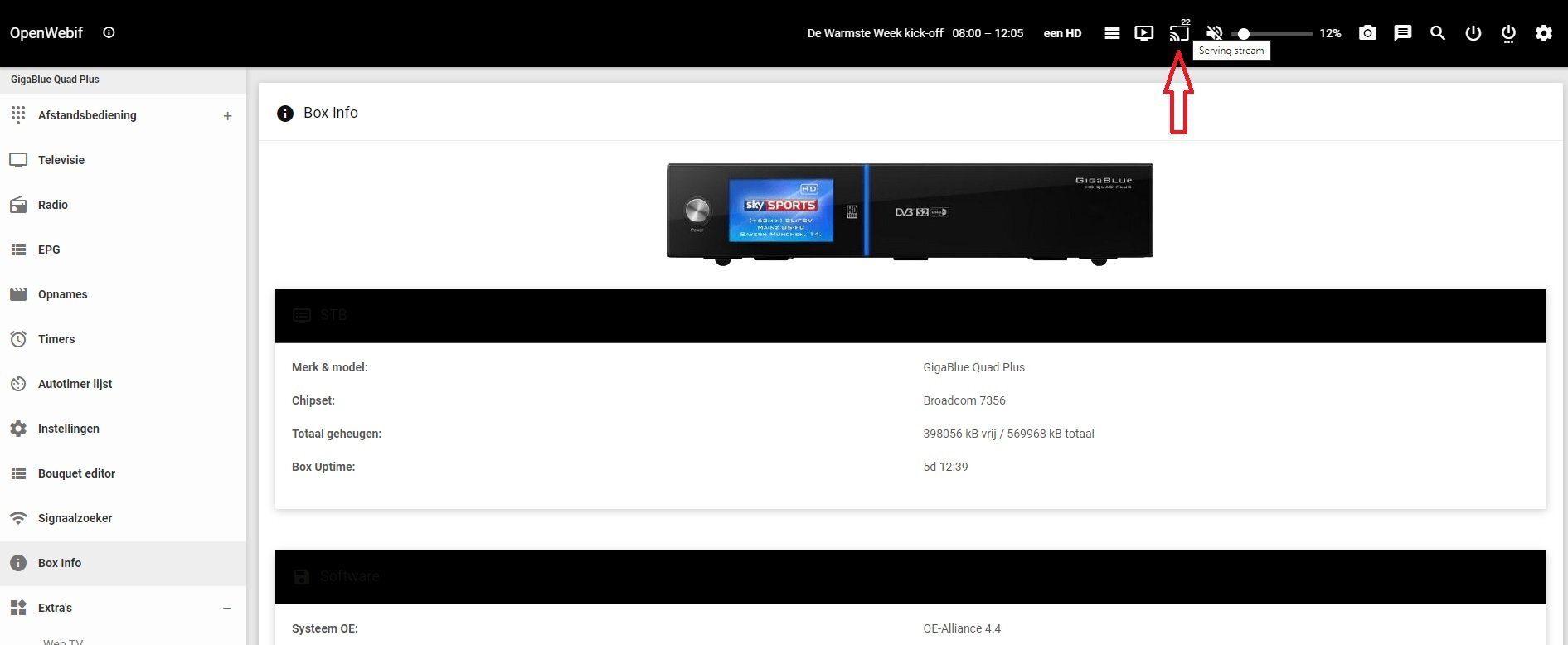Image resolution: width=1568 pixels, height=645 pixels.
Task: Open the settings gear in top bar
Action: click(x=1543, y=33)
